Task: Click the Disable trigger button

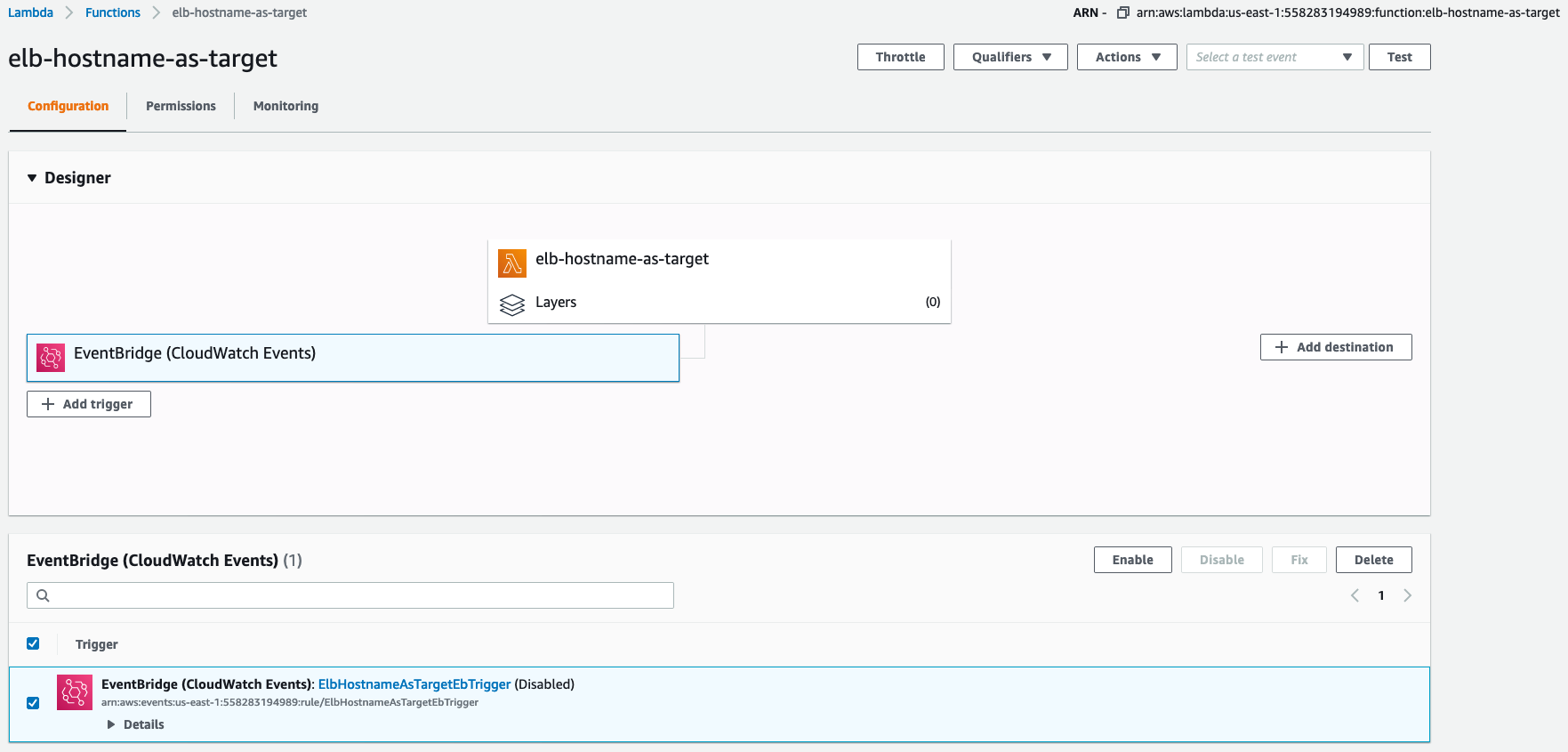Action: pyautogui.click(x=1221, y=560)
